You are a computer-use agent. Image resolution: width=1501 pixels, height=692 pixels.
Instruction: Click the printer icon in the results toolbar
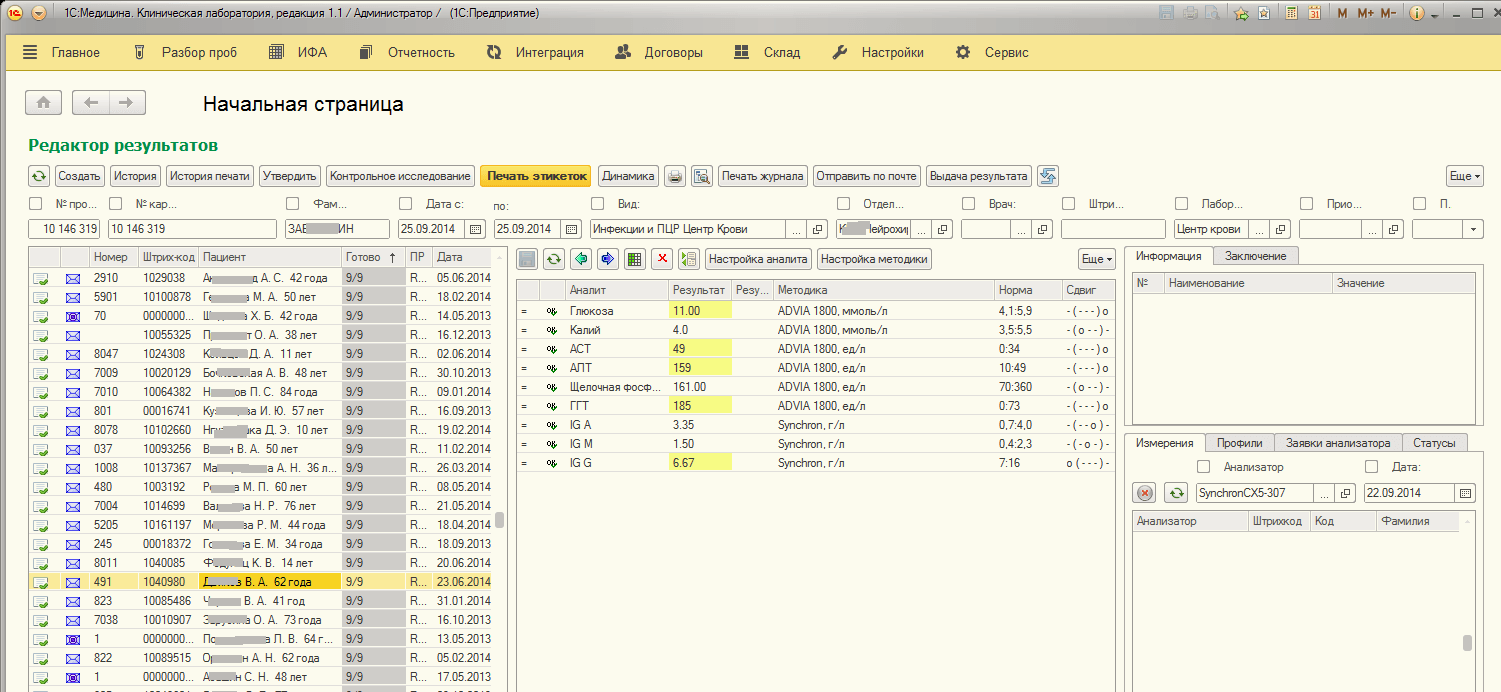click(x=675, y=176)
